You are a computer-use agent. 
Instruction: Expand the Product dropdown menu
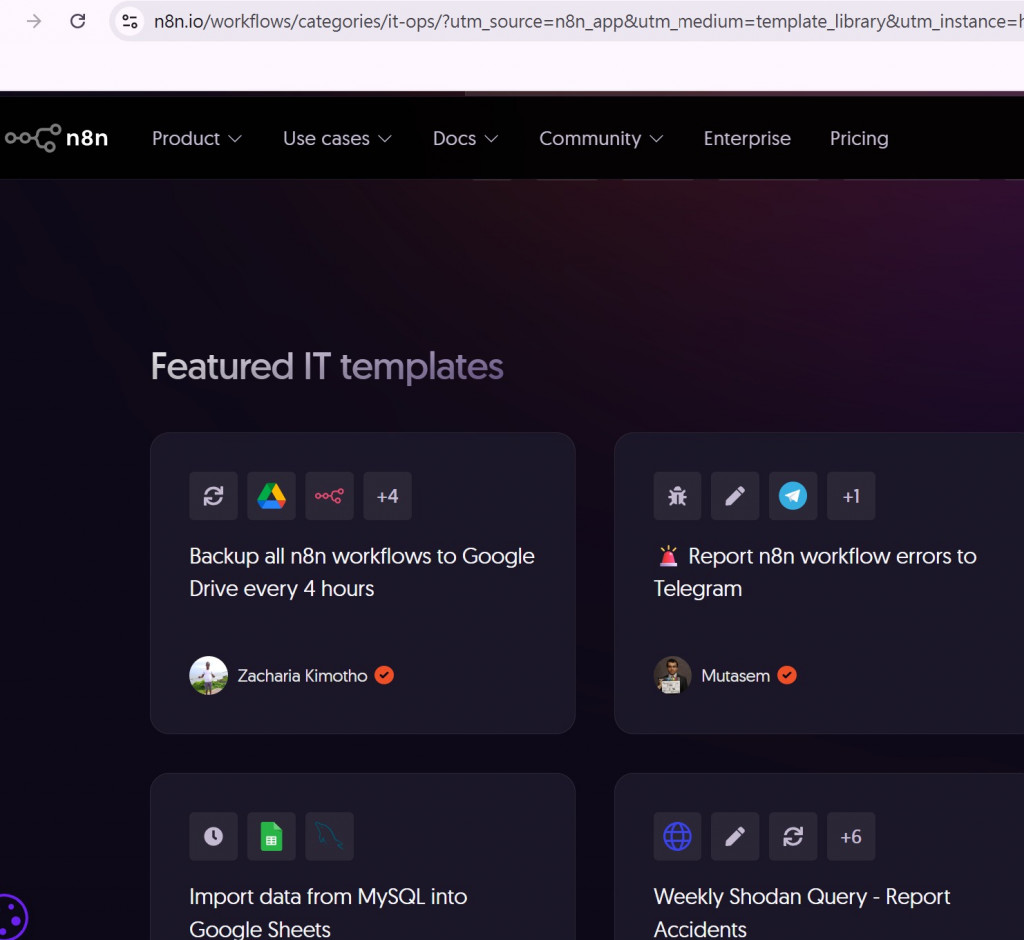197,138
